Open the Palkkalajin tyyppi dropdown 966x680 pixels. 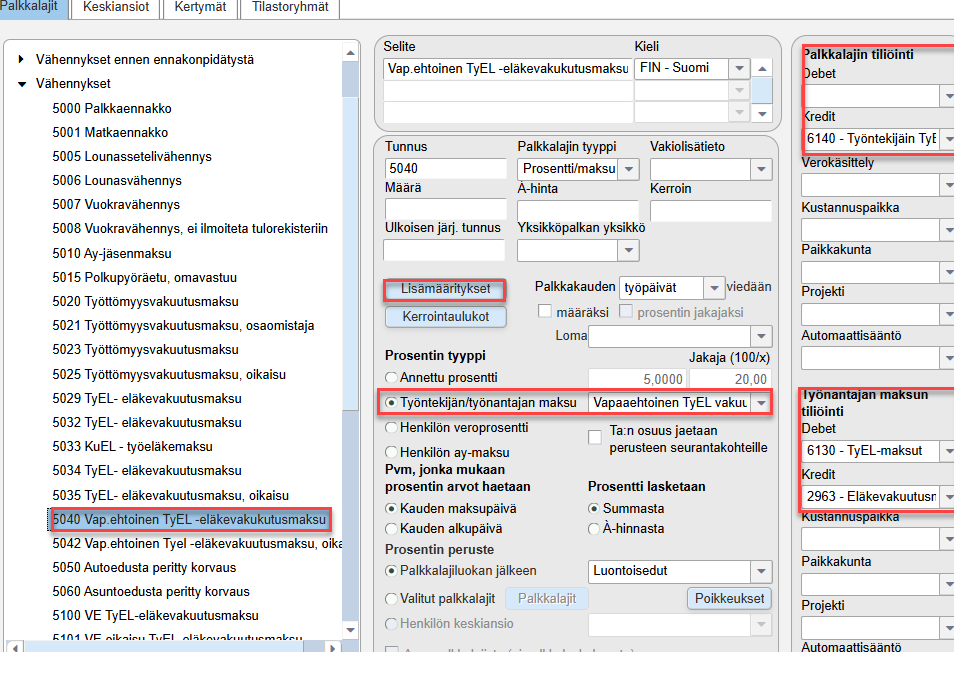tap(629, 169)
